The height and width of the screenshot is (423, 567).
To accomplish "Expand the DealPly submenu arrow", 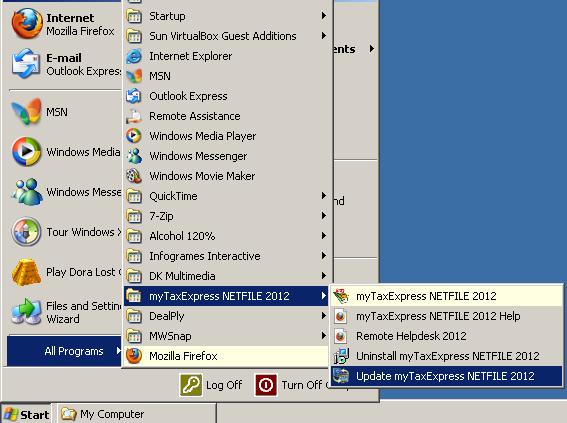I will click(324, 316).
